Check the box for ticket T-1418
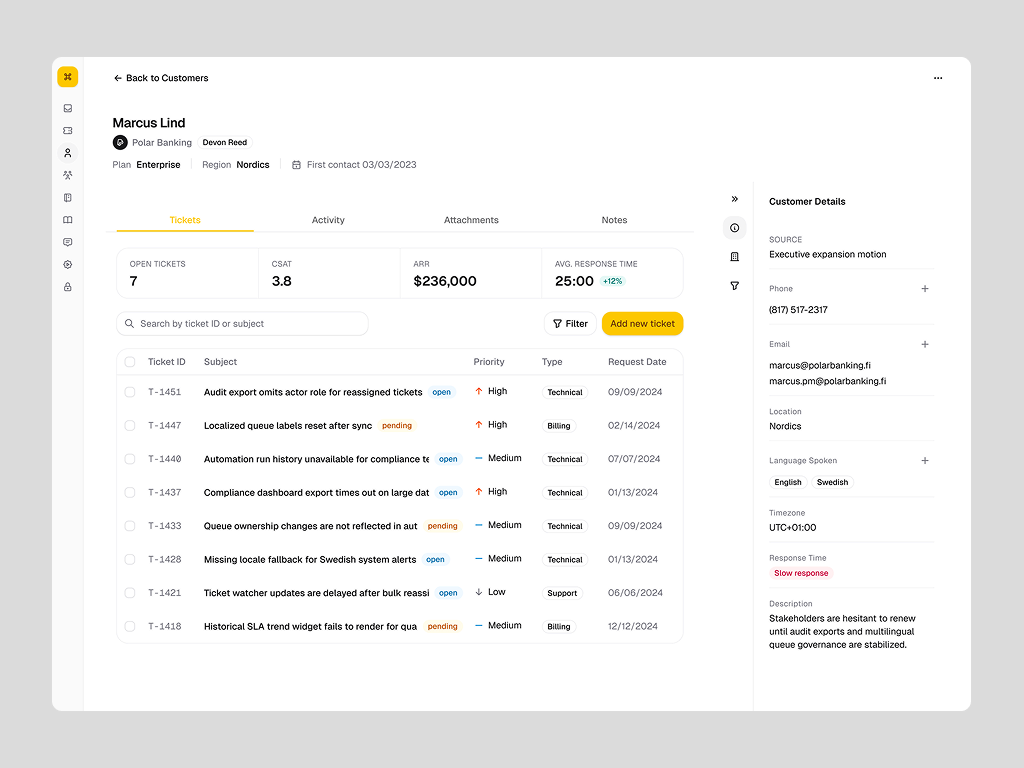 pyautogui.click(x=130, y=626)
